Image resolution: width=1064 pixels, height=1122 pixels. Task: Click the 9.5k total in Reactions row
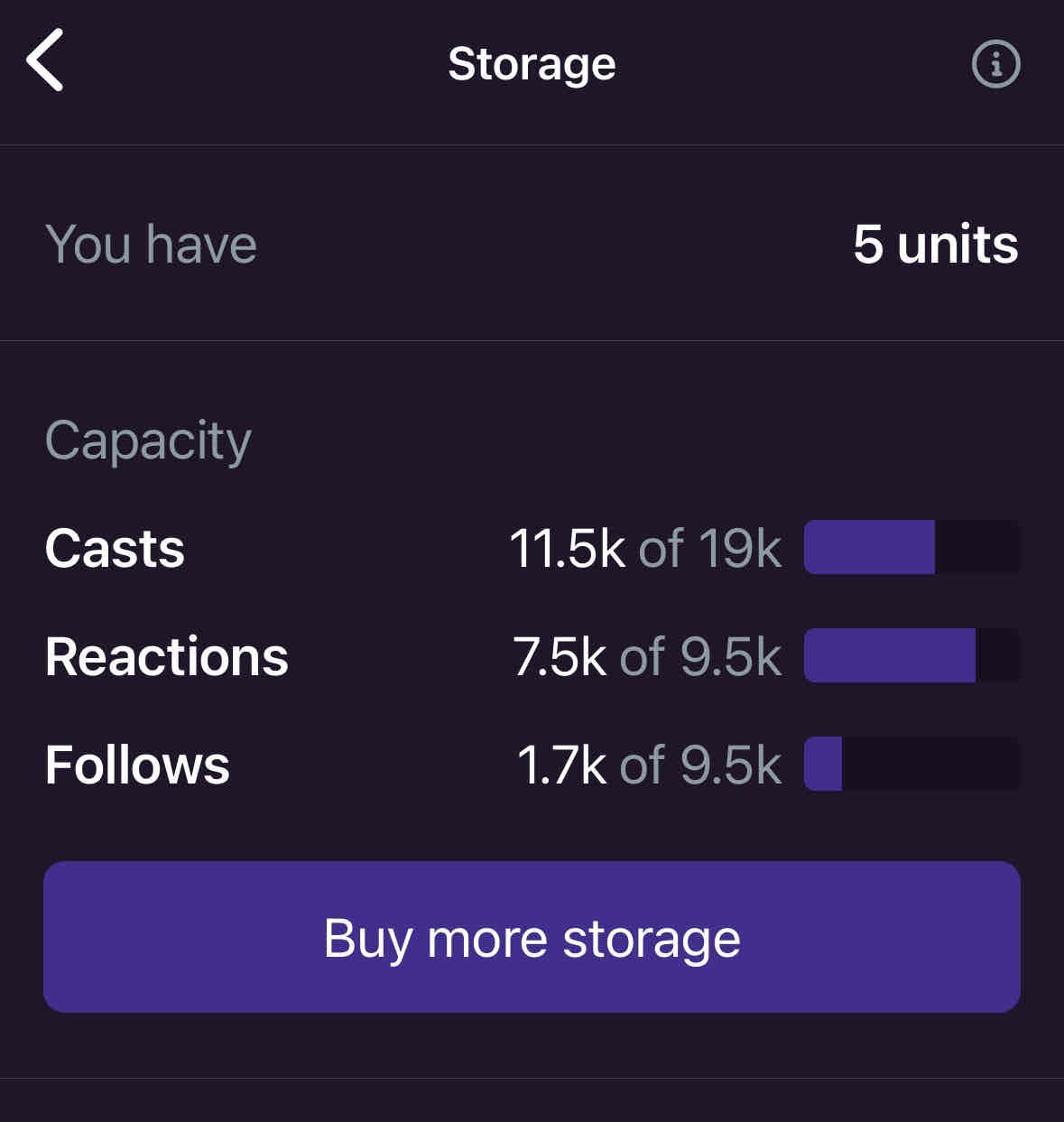pyautogui.click(x=730, y=656)
